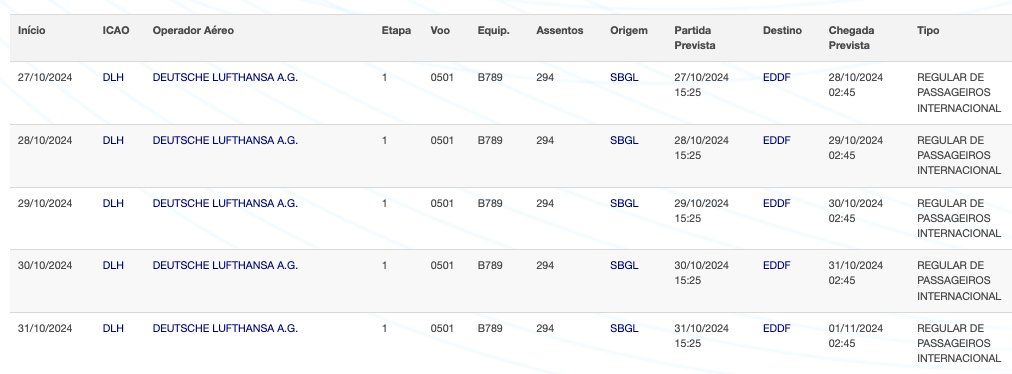Select the Destino column header
Screen dimensions: 1012x374
pyautogui.click(x=782, y=30)
